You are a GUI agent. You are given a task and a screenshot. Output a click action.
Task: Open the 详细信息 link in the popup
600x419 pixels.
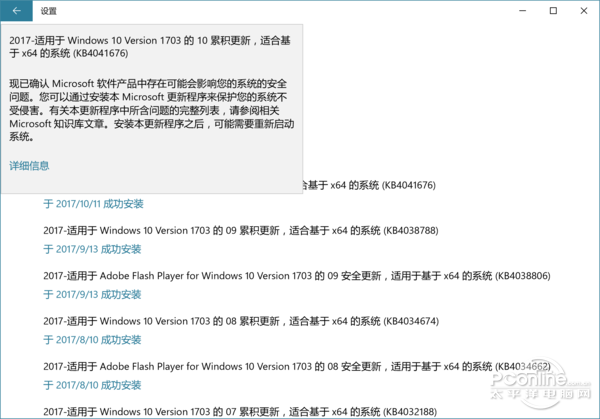[x=29, y=166]
